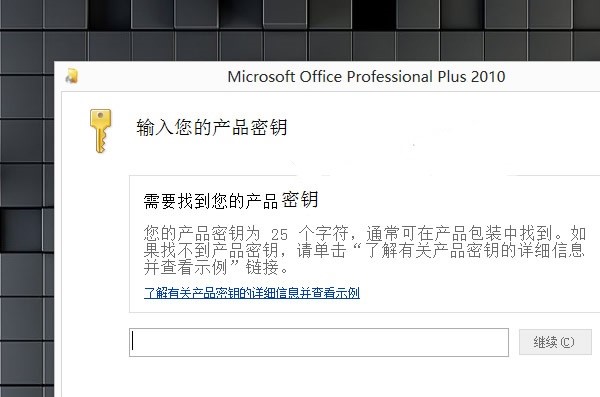The width and height of the screenshot is (600, 397).
Task: Click the 输入您的产品密钥 heading
Action: [x=212, y=127]
